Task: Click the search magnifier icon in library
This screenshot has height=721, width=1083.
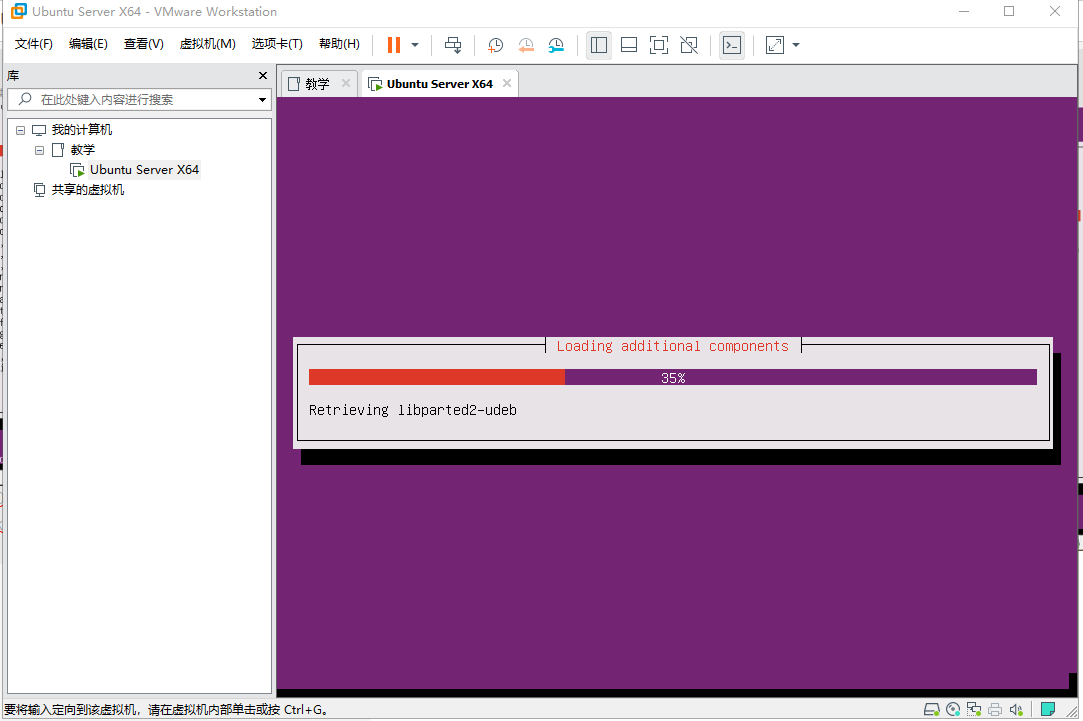Action: pyautogui.click(x=25, y=99)
